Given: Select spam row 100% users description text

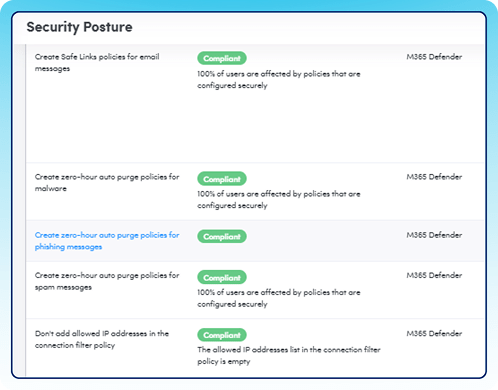Looking at the screenshot, I should click(x=279, y=298).
